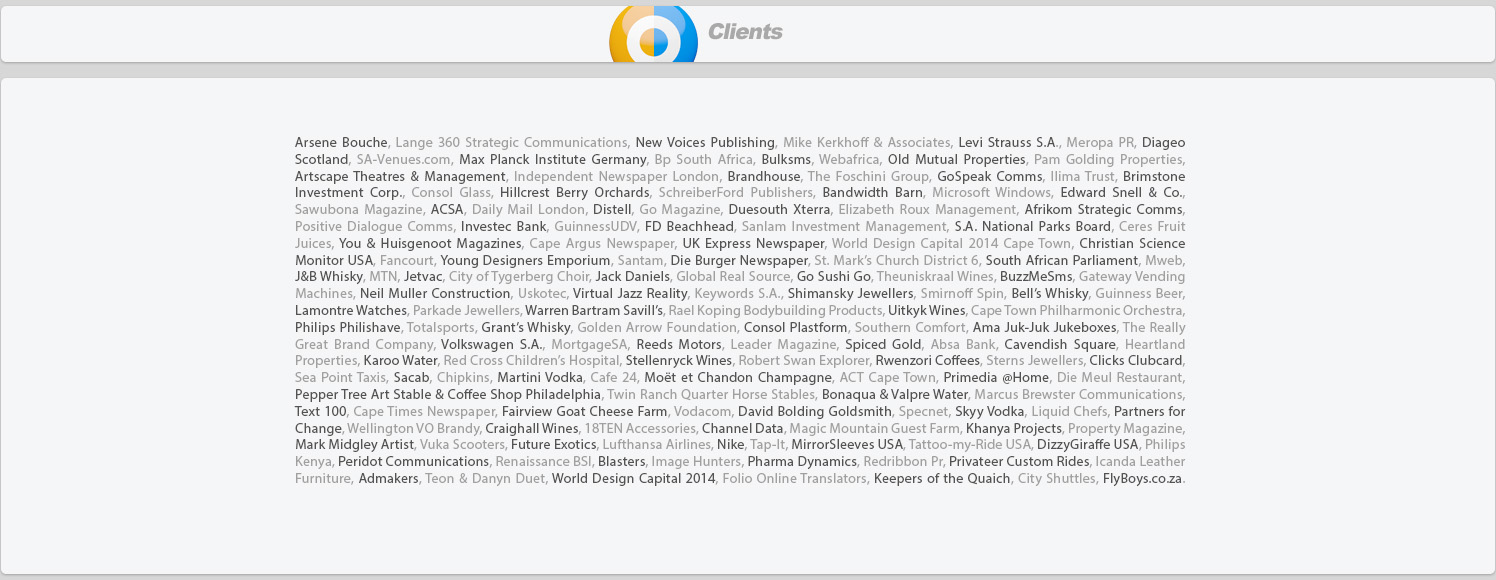The width and height of the screenshot is (1496, 580).
Task: Open the Shimansky Jewellers link
Action: [850, 294]
